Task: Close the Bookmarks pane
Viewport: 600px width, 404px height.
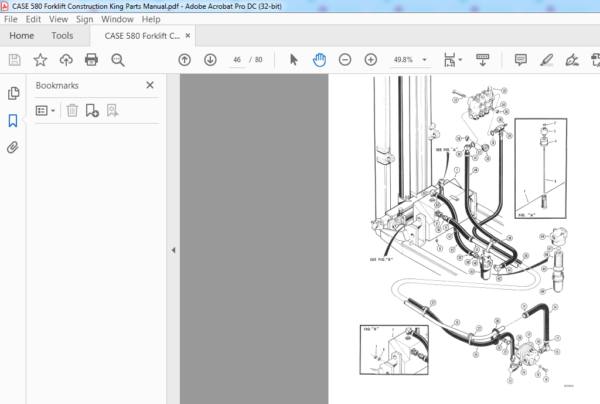Action: [150, 85]
